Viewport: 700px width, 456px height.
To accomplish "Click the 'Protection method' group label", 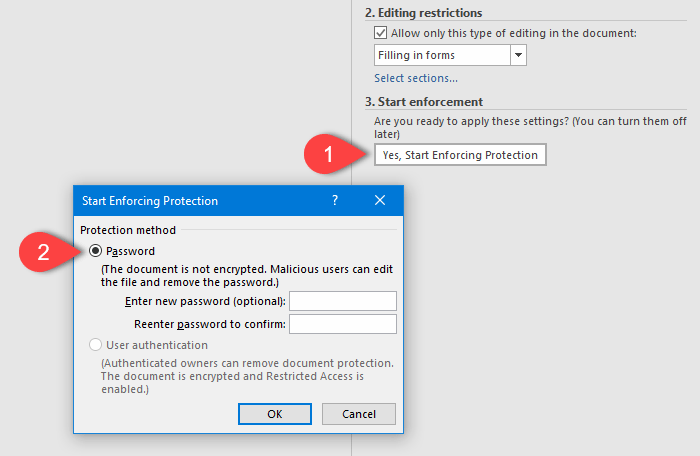I will click(x=128, y=230).
